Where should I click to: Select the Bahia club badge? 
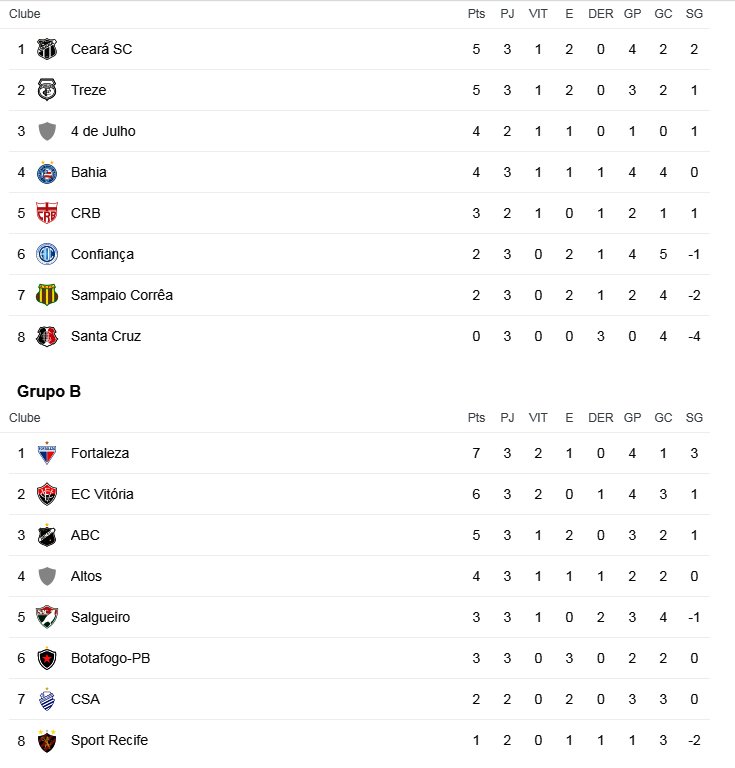tap(47, 172)
